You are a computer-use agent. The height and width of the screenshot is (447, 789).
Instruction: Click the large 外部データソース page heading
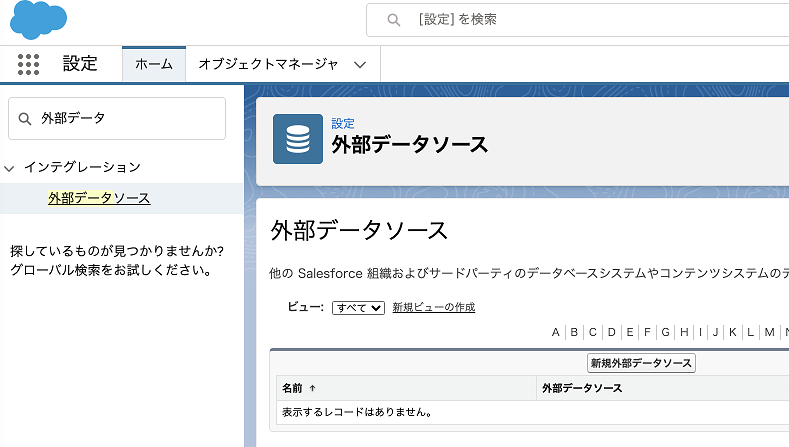tap(359, 231)
